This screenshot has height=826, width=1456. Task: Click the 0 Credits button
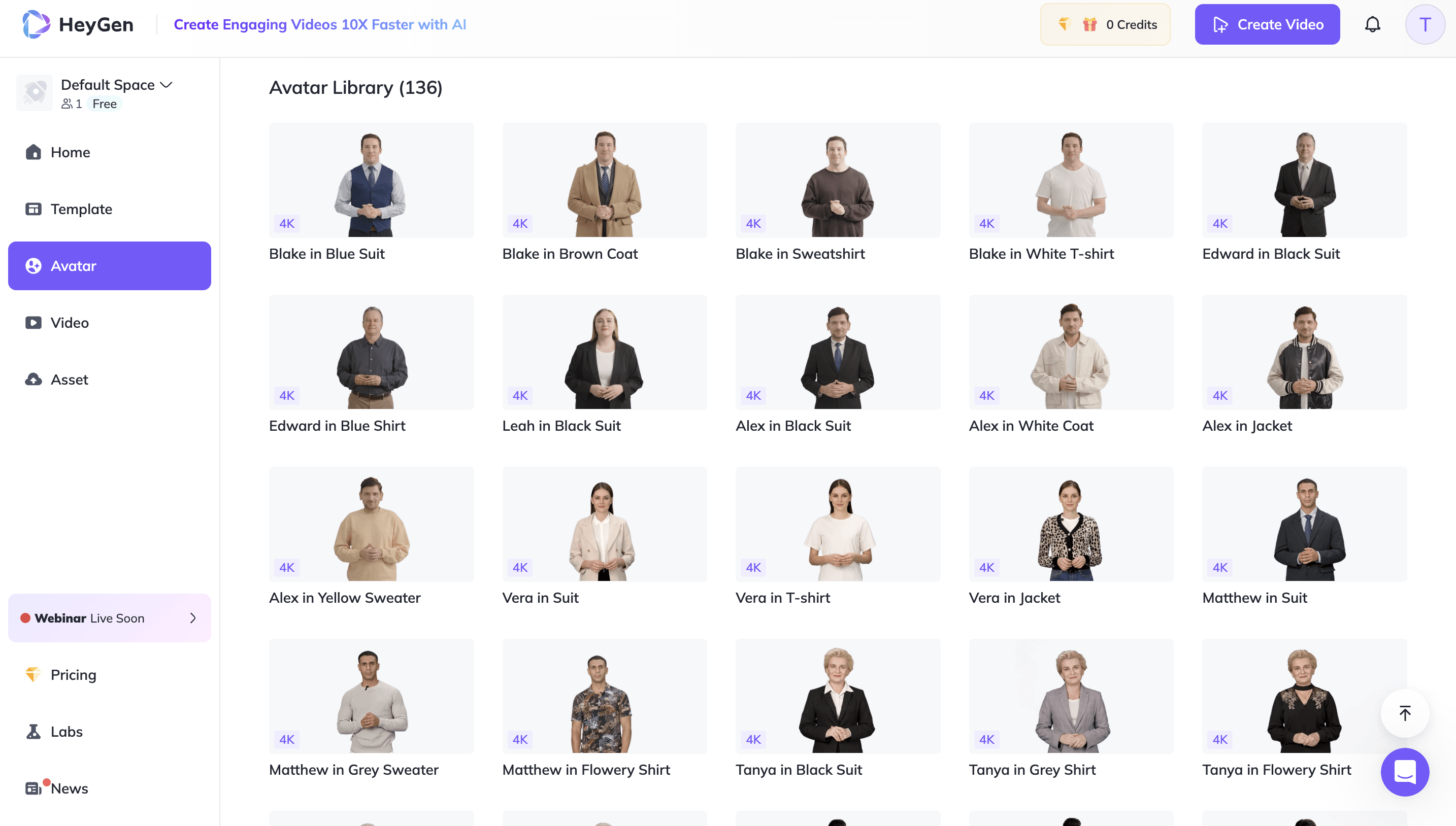point(1105,24)
